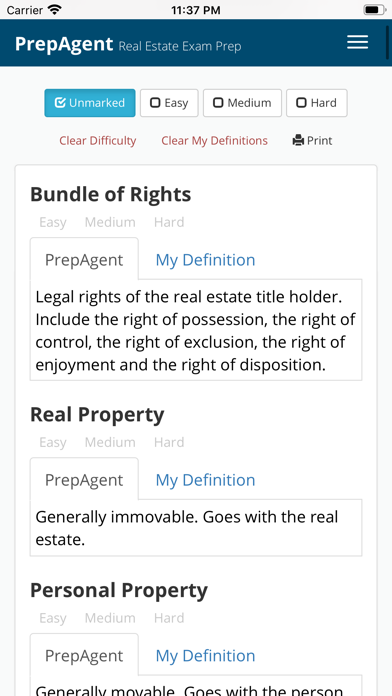The height and width of the screenshot is (696, 392).
Task: Enable the Easy difficulty filter
Action: [x=169, y=103]
